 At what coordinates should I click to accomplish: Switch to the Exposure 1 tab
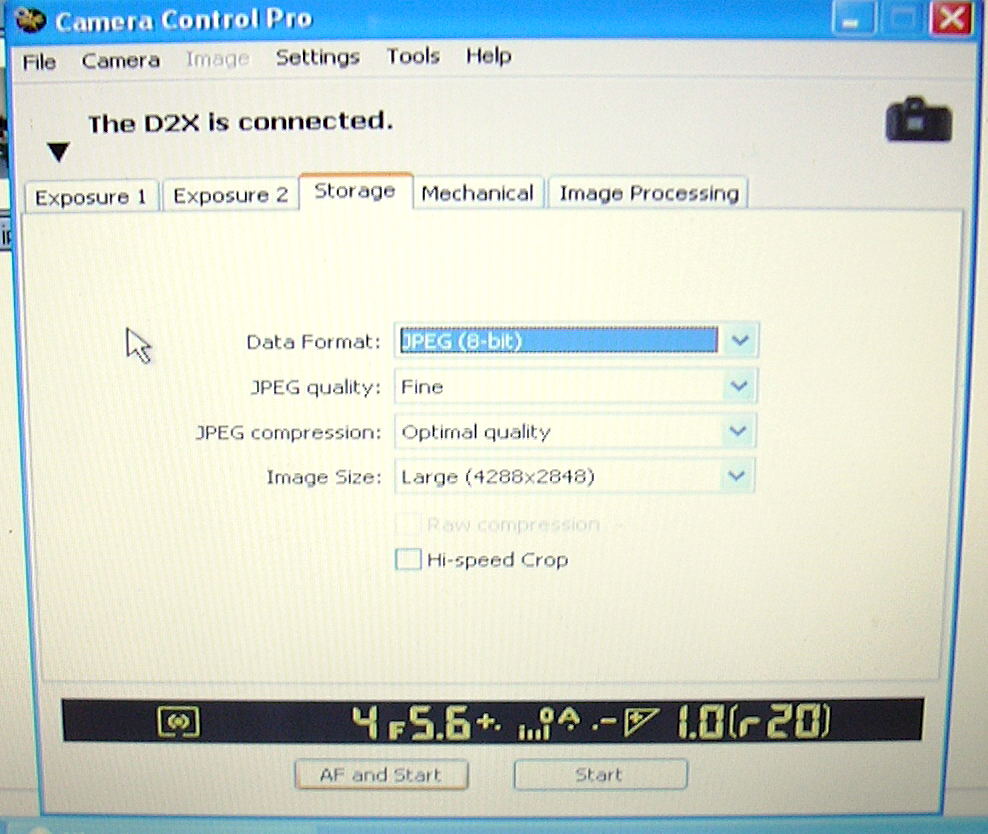[91, 197]
